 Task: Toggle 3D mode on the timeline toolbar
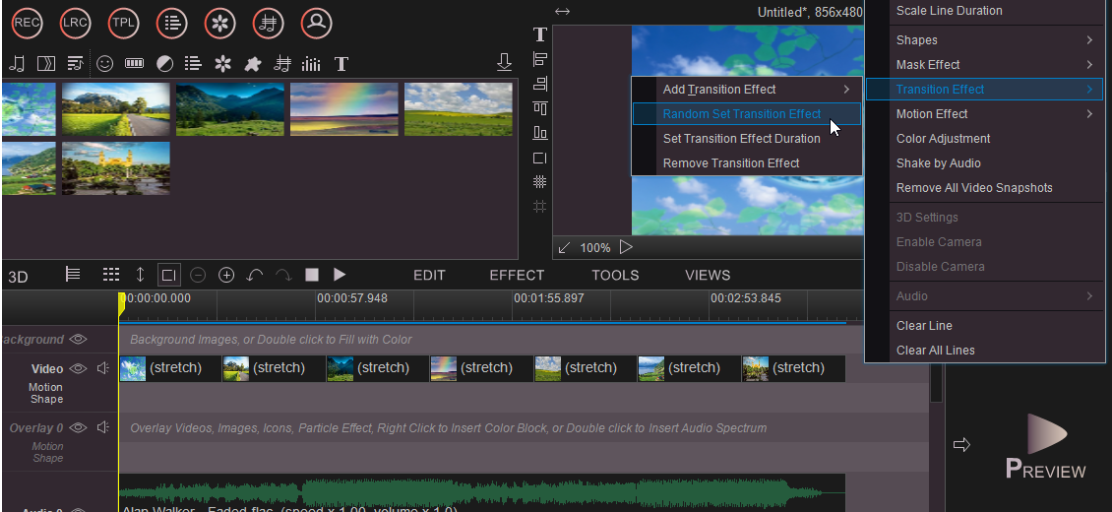[18, 277]
